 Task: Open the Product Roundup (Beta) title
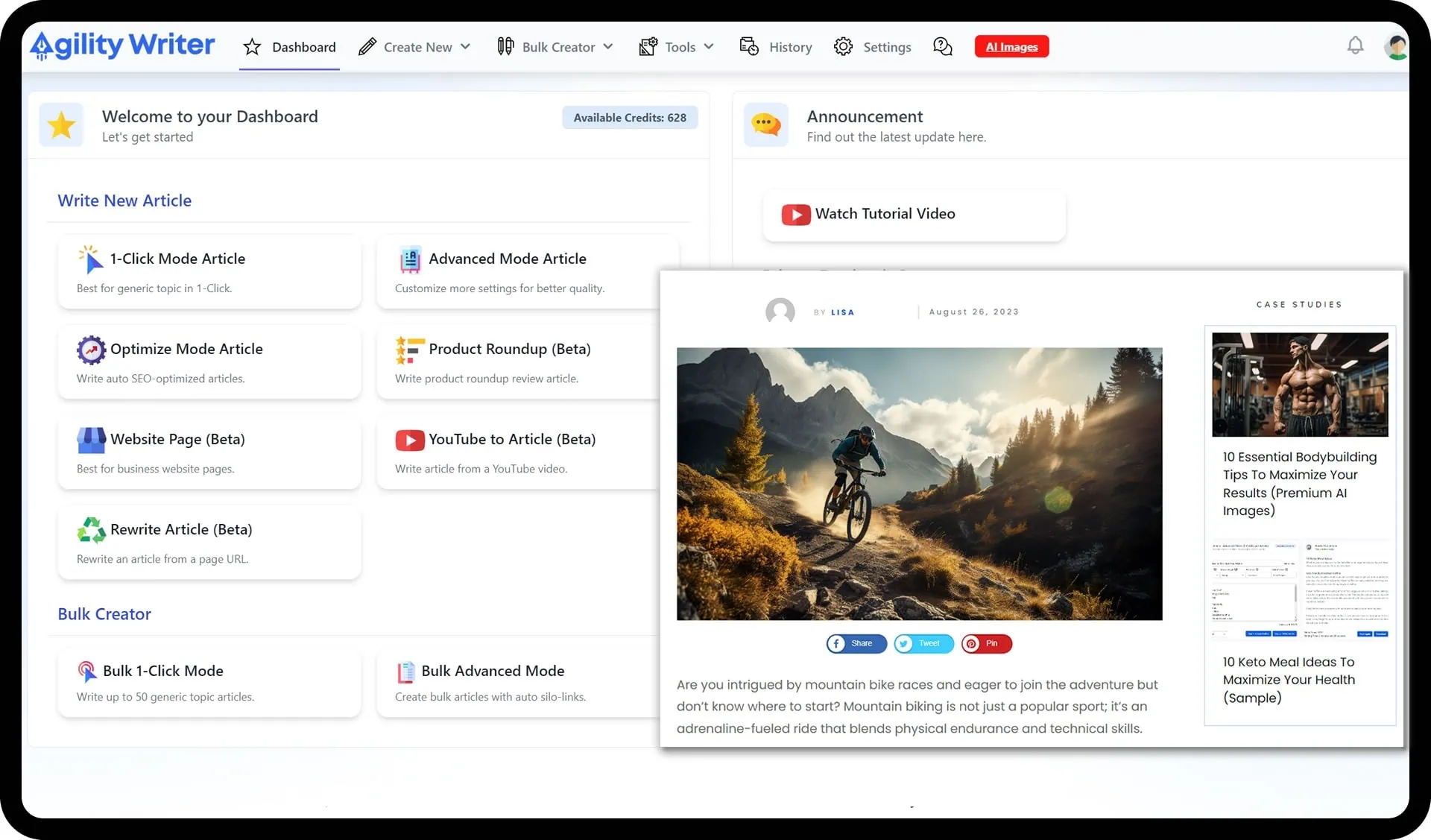pos(510,349)
